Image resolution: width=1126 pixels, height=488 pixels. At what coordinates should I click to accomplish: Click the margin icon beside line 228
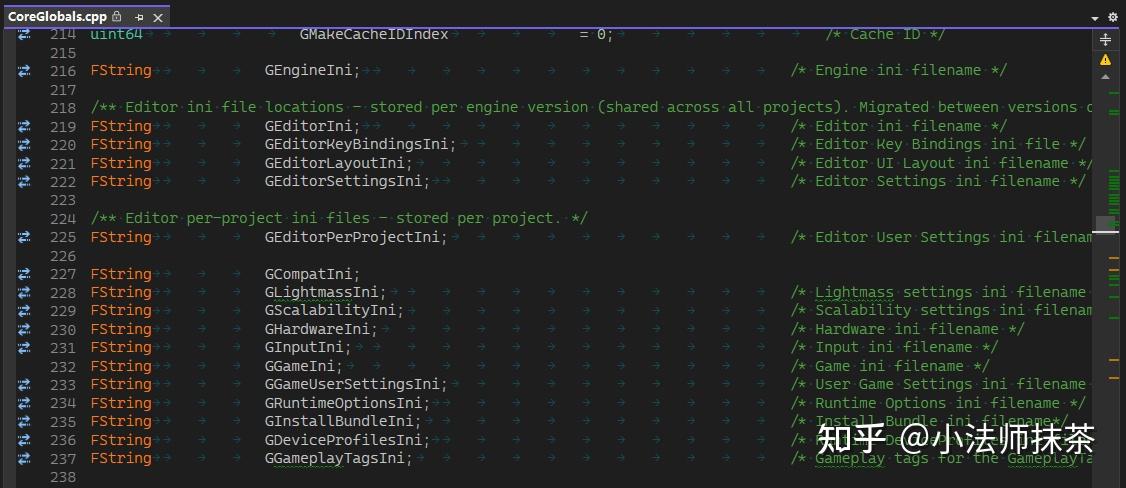click(x=24, y=293)
